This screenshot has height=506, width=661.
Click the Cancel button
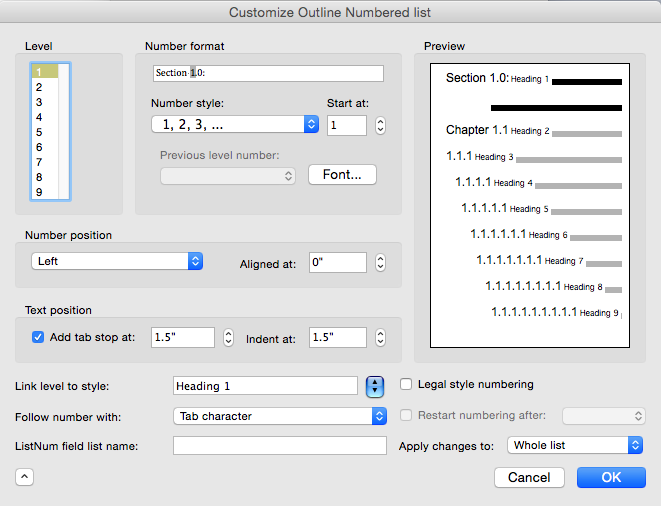tap(529, 477)
